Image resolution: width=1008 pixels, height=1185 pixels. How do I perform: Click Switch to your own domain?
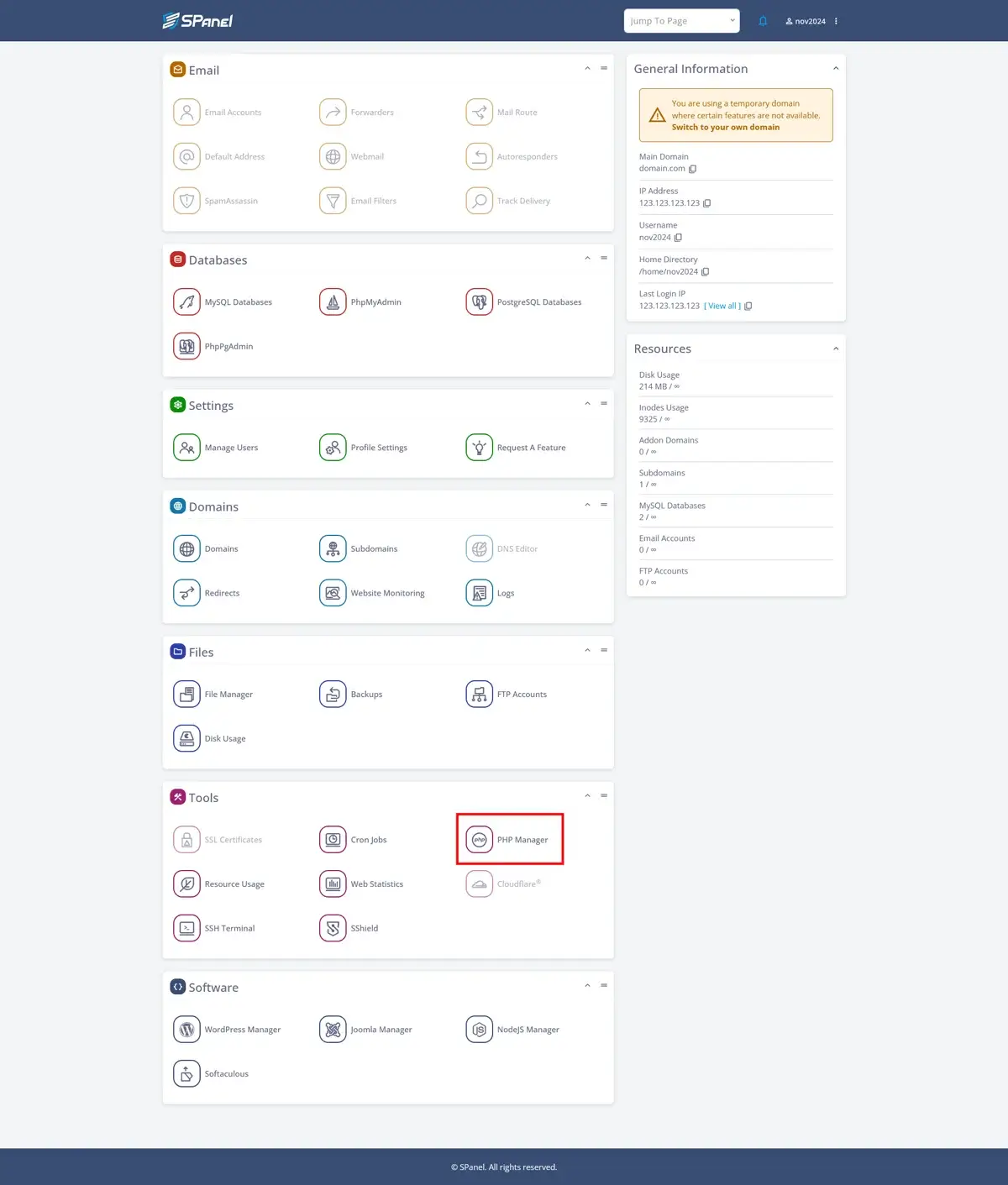pos(725,128)
